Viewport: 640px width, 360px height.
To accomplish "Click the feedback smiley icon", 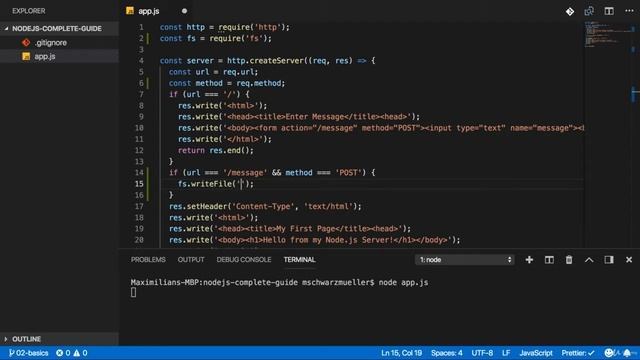I will point(609,353).
